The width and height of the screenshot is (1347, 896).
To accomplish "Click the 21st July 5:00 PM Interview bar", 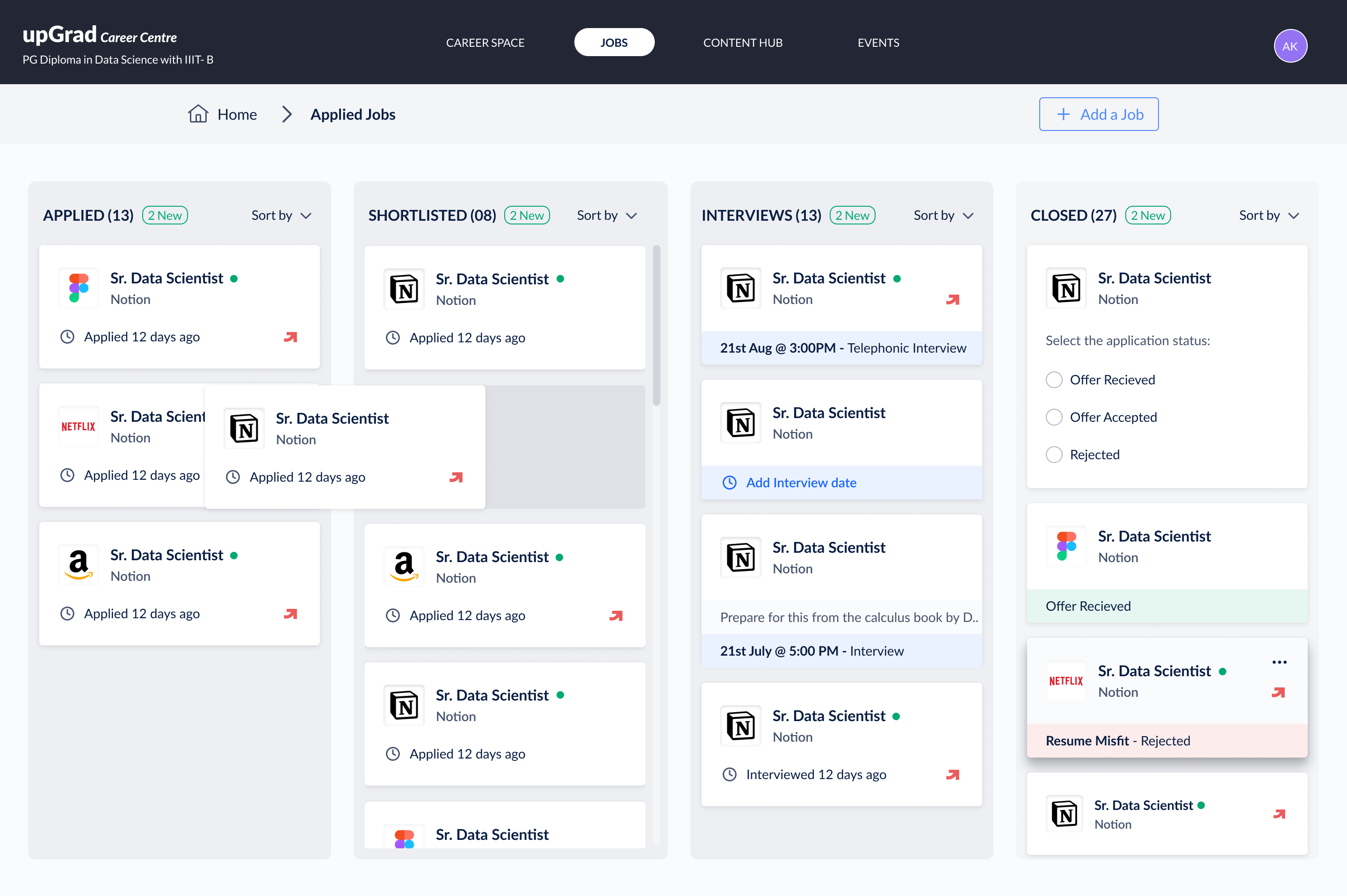I will 841,651.
